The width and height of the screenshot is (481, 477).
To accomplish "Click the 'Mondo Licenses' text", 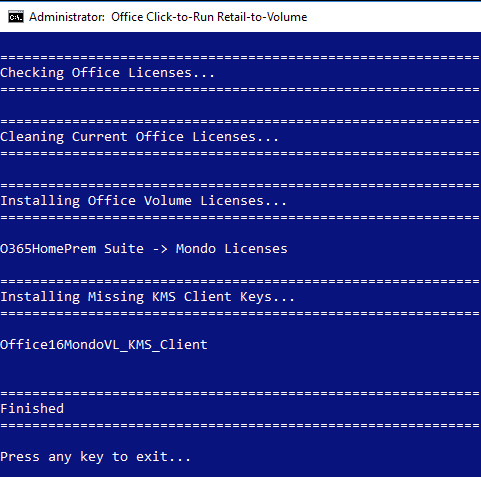I will pyautogui.click(x=232, y=249).
